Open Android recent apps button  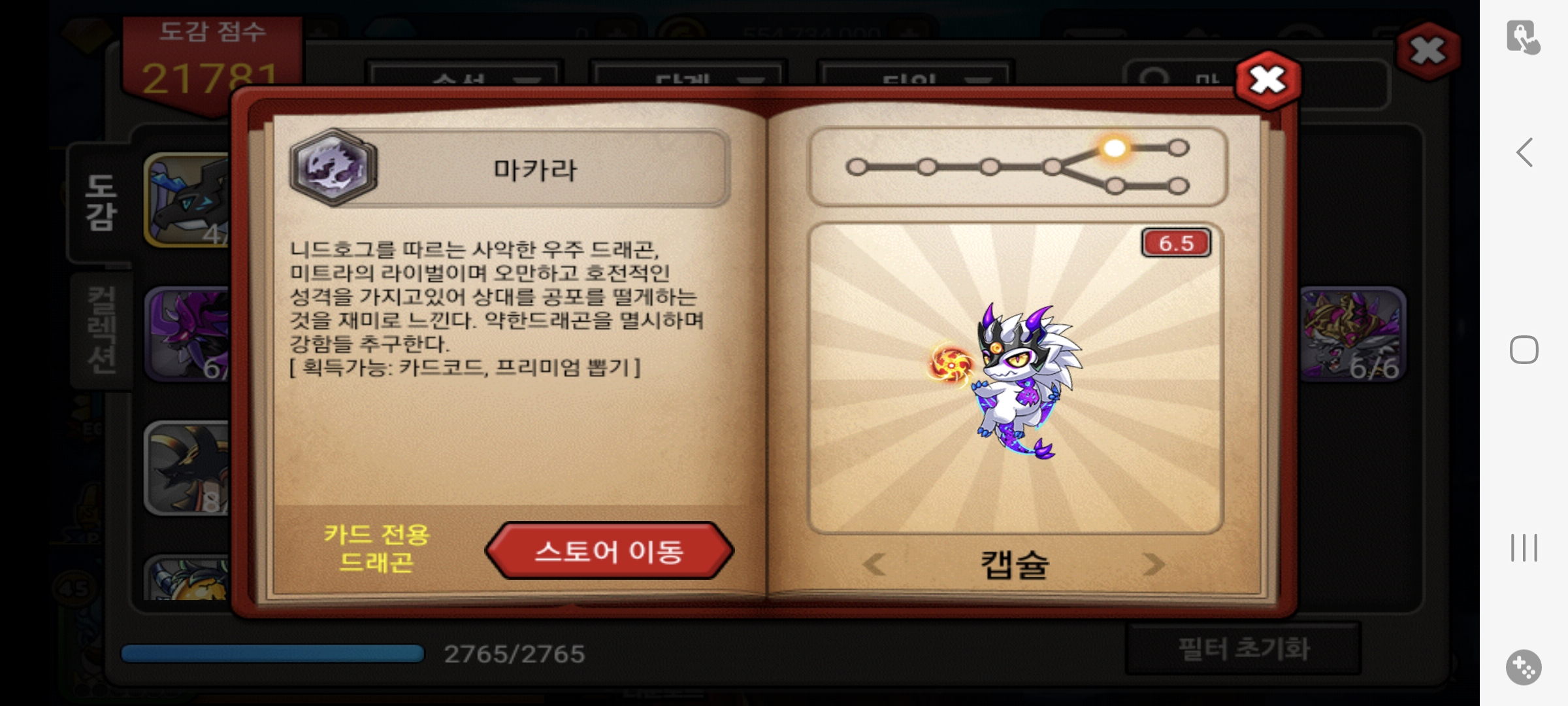tap(1524, 548)
